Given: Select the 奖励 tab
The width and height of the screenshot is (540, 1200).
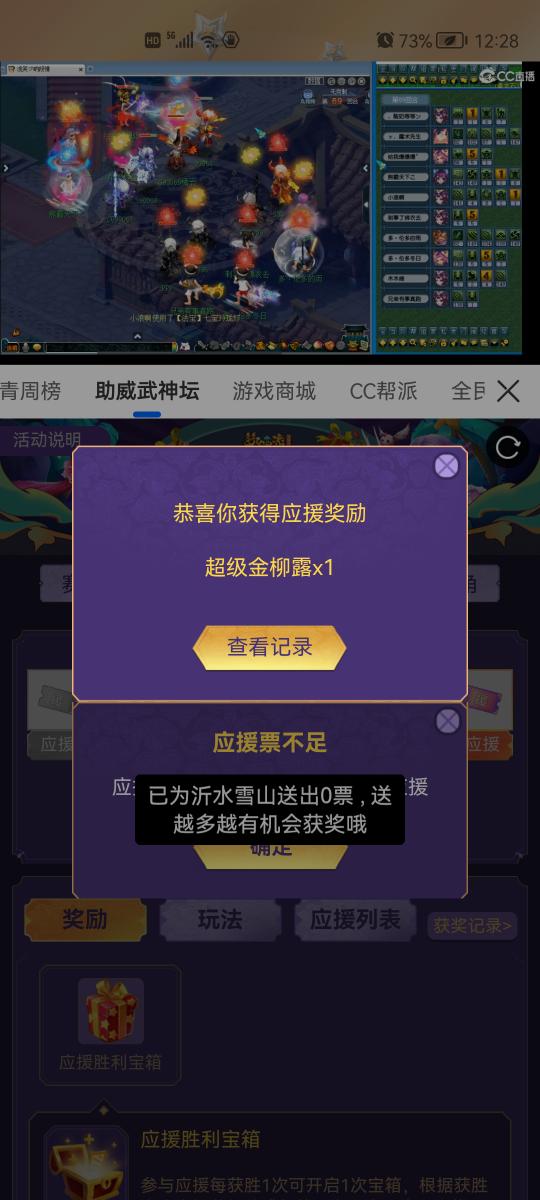Looking at the screenshot, I should [85, 920].
